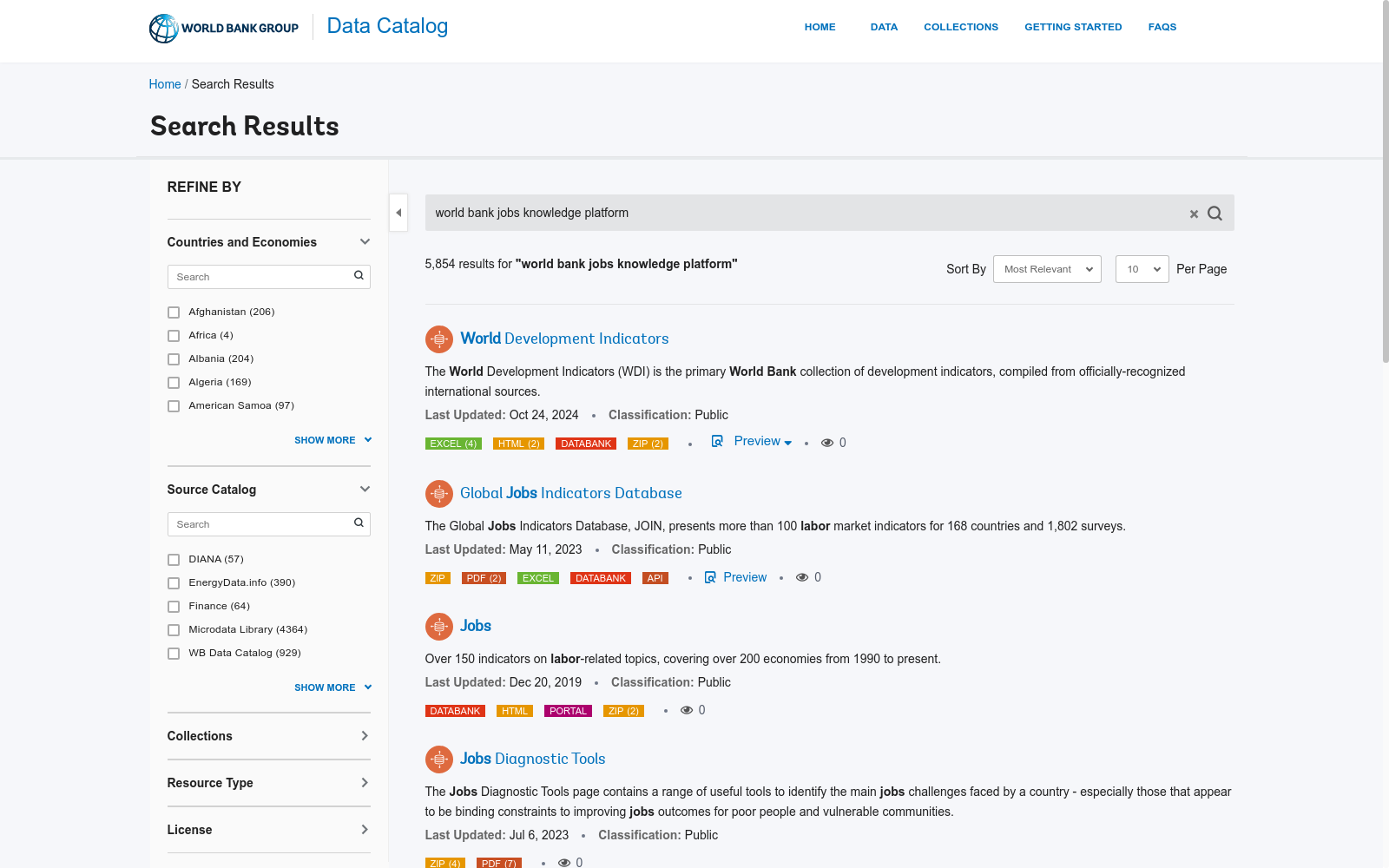The image size is (1389, 868).
Task: Show more countries and economies
Action: [333, 440]
